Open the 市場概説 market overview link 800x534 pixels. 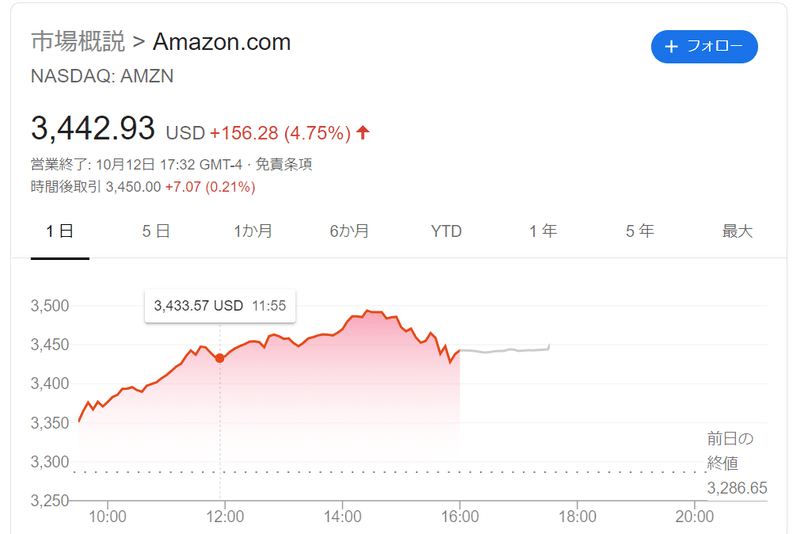pyautogui.click(x=78, y=41)
